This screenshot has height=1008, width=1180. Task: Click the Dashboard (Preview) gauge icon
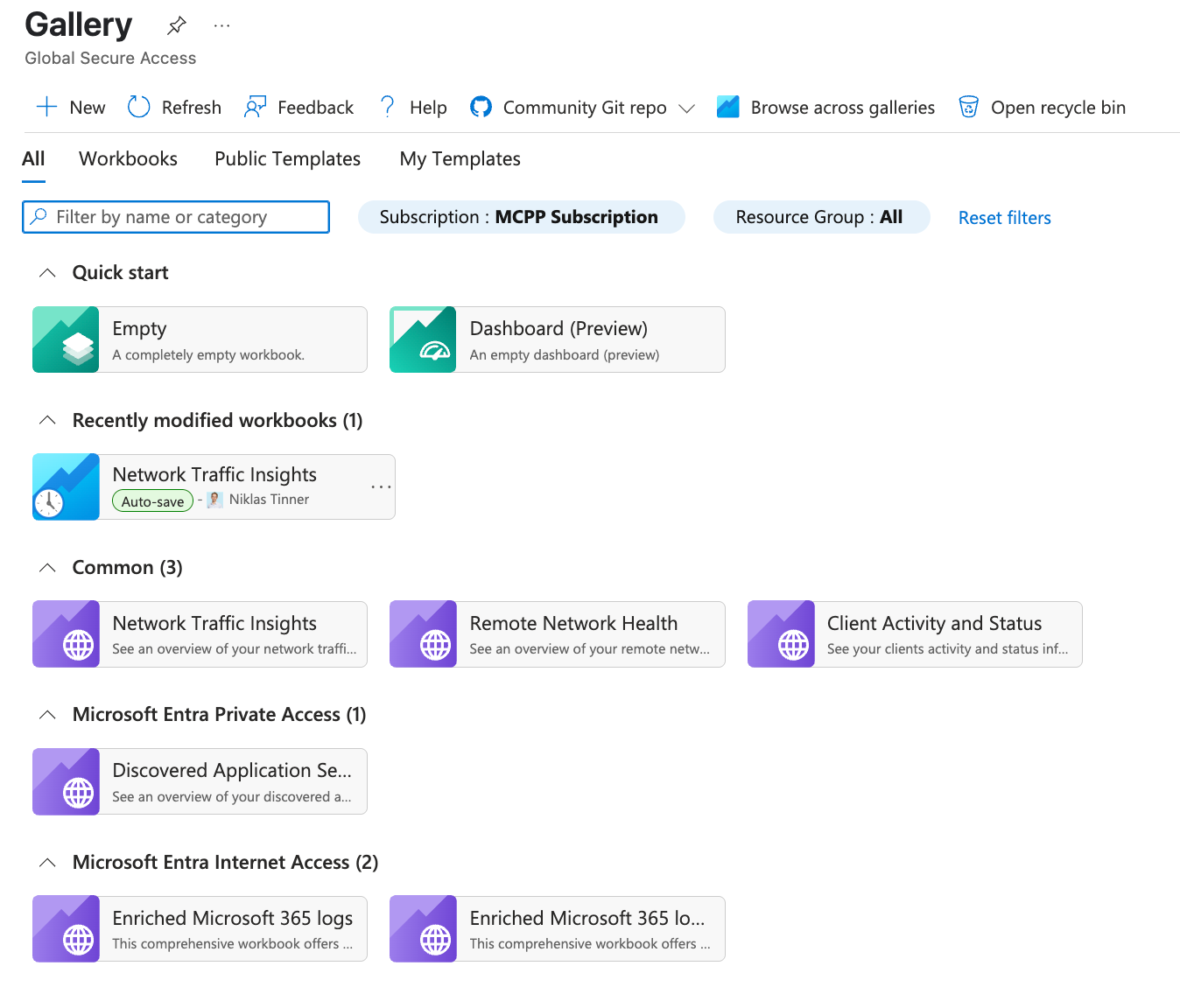click(423, 339)
